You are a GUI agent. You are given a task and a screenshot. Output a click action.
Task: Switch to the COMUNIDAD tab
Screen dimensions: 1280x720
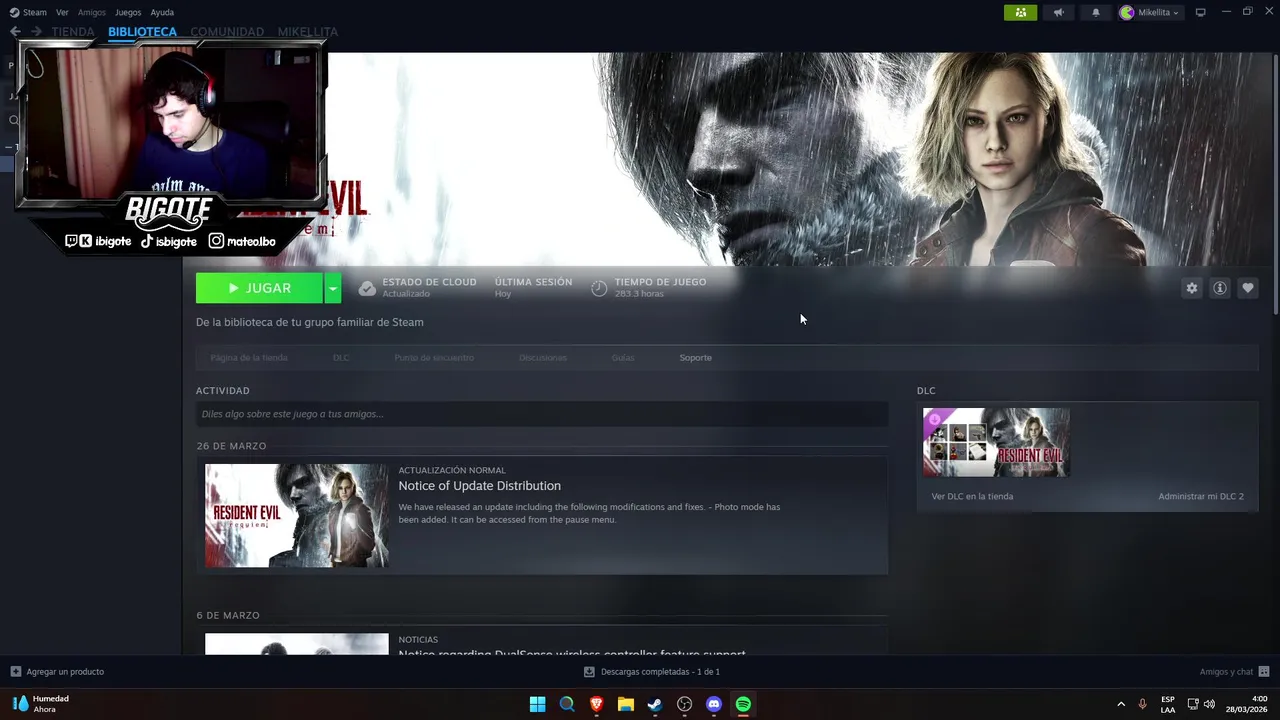227,31
